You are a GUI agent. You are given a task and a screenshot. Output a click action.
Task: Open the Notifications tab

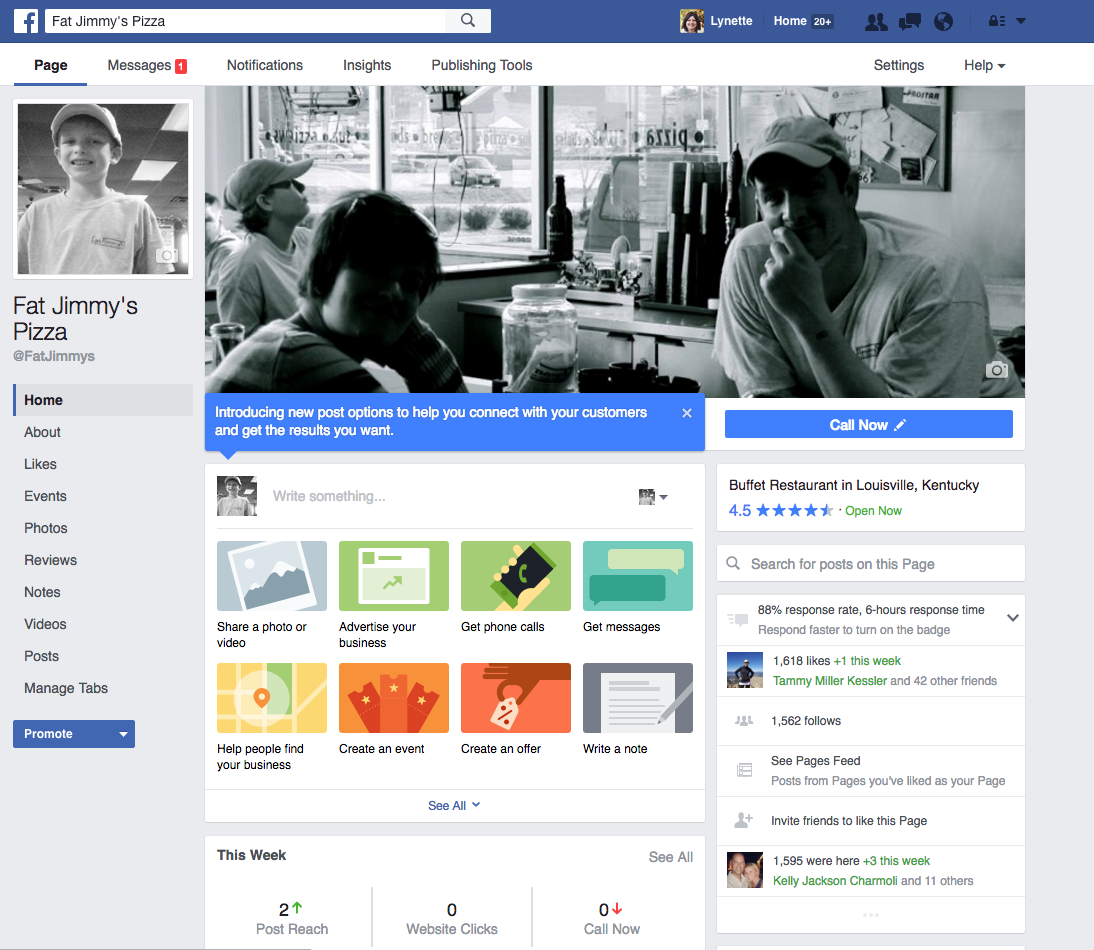tap(264, 65)
